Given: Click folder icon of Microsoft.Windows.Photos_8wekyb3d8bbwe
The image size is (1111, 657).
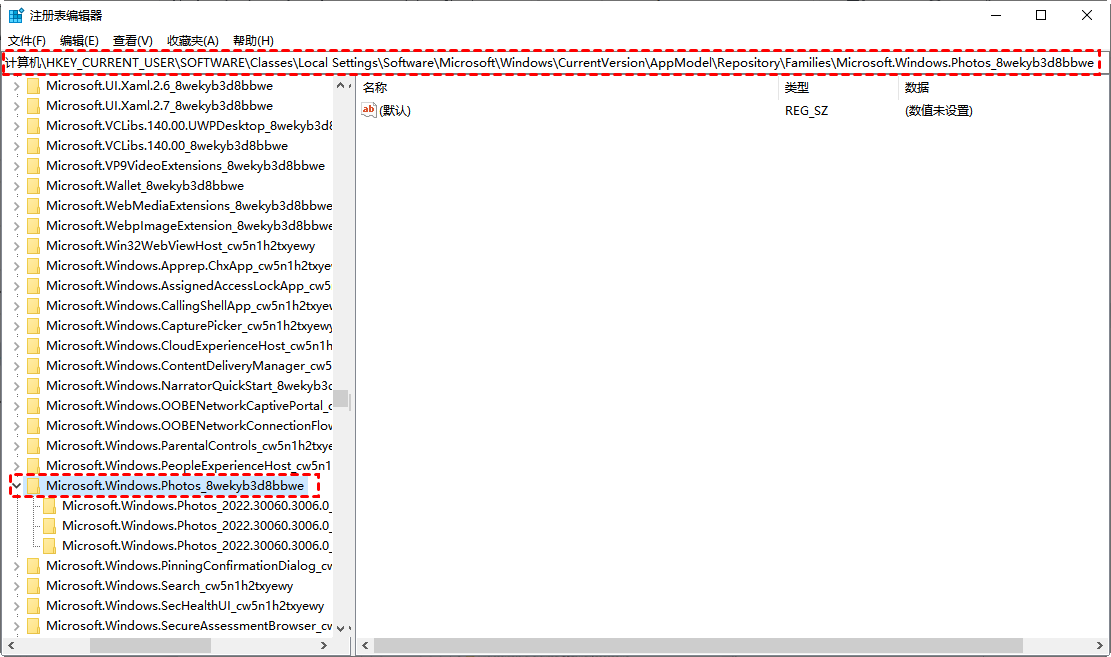Looking at the screenshot, I should tap(34, 485).
